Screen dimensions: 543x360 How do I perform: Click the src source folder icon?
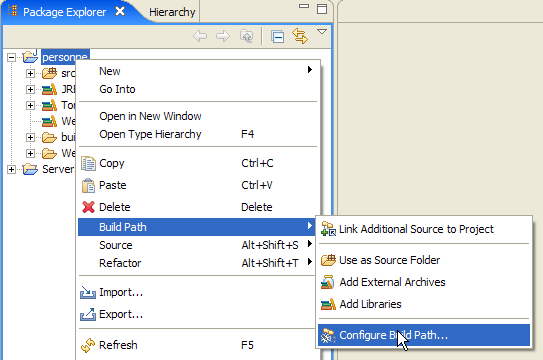click(x=49, y=73)
